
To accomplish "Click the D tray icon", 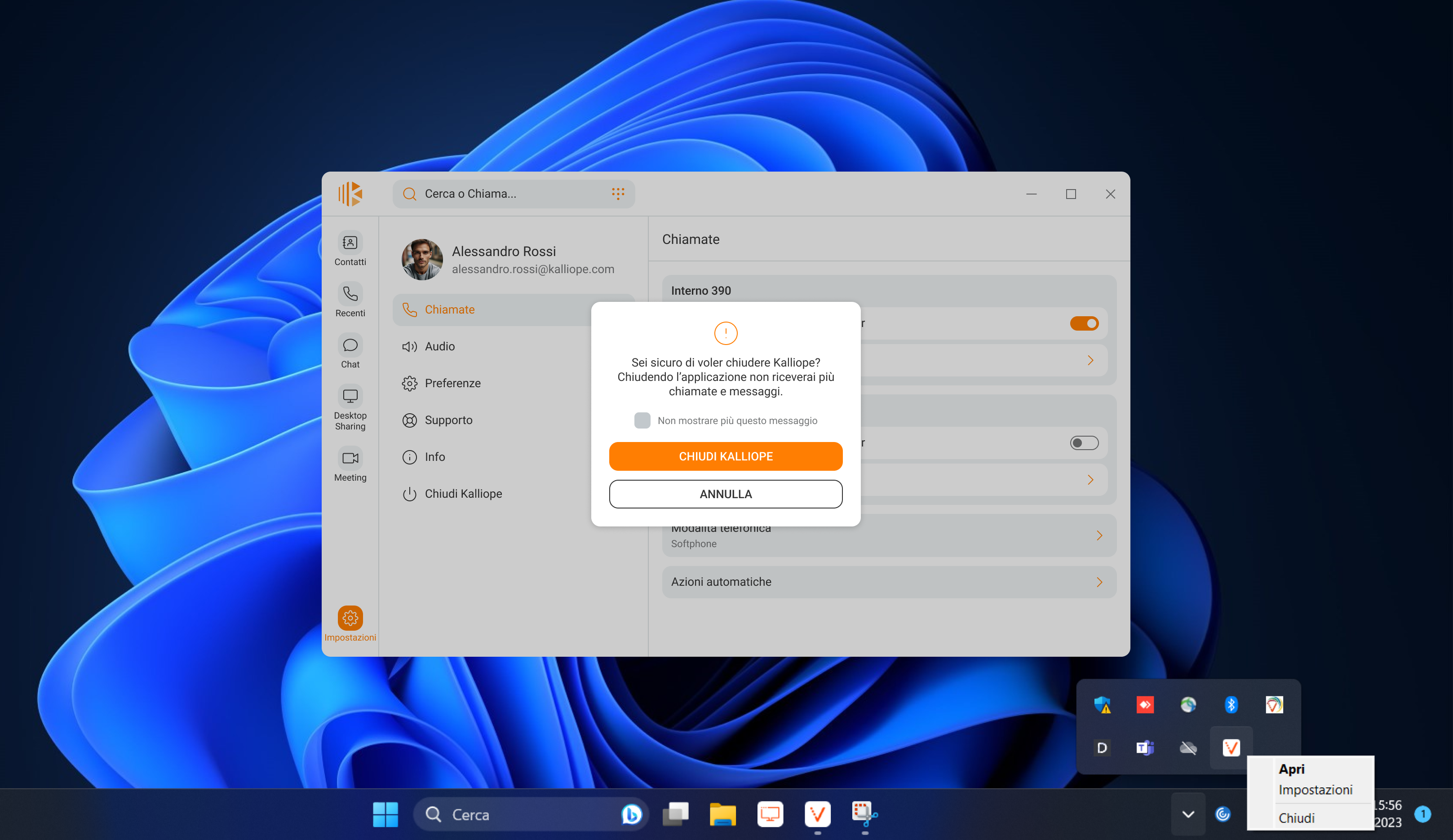I will tap(1102, 748).
